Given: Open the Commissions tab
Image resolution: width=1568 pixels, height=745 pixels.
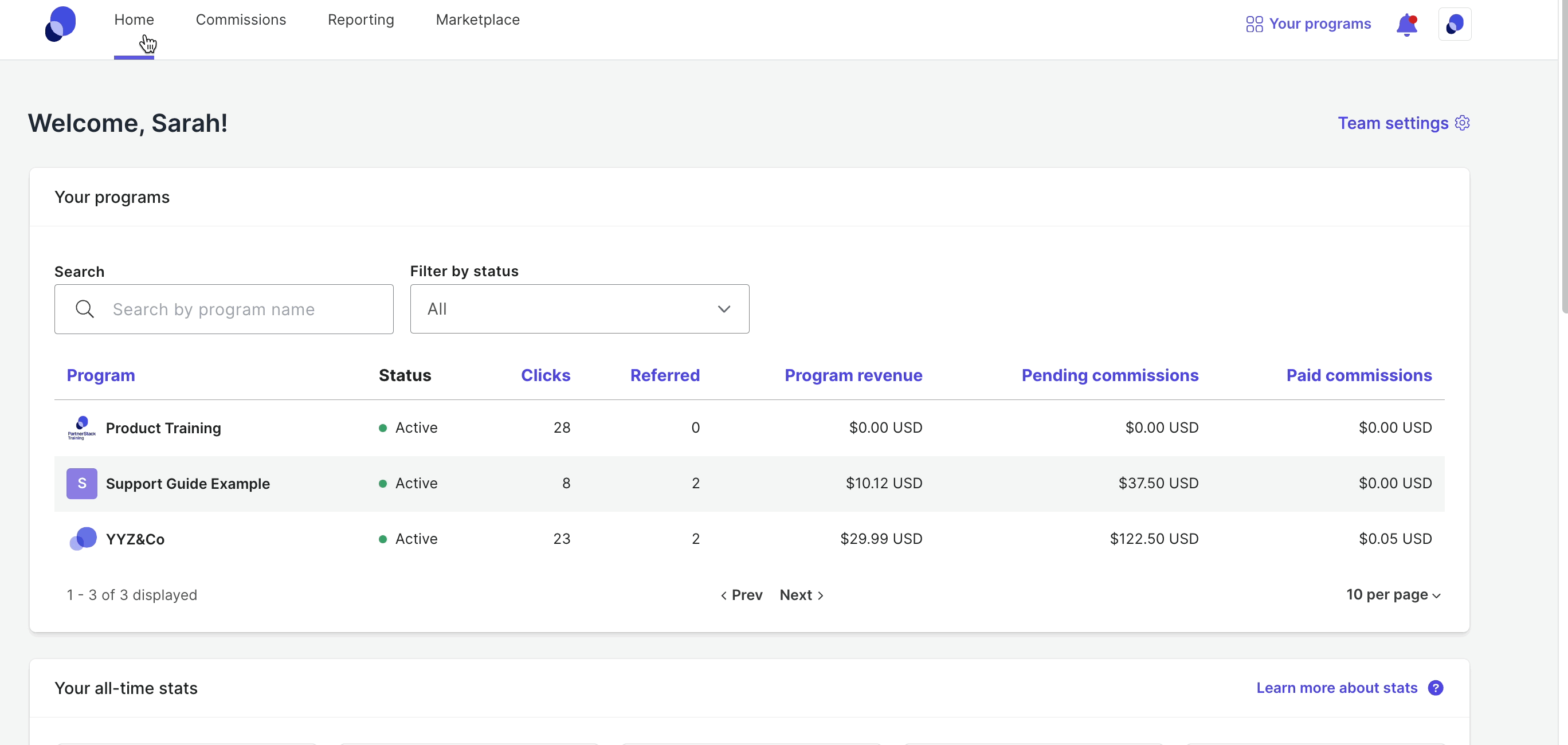Looking at the screenshot, I should 241,19.
